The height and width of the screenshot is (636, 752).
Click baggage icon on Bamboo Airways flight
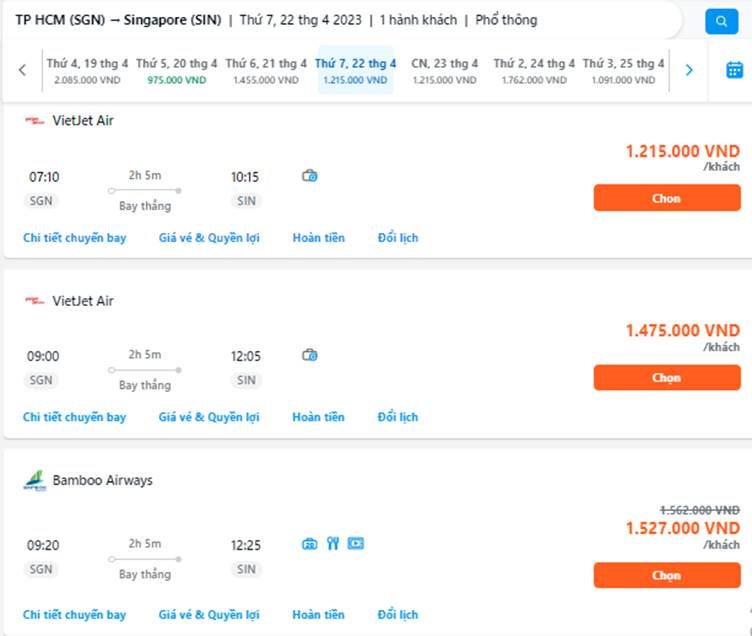pyautogui.click(x=310, y=544)
